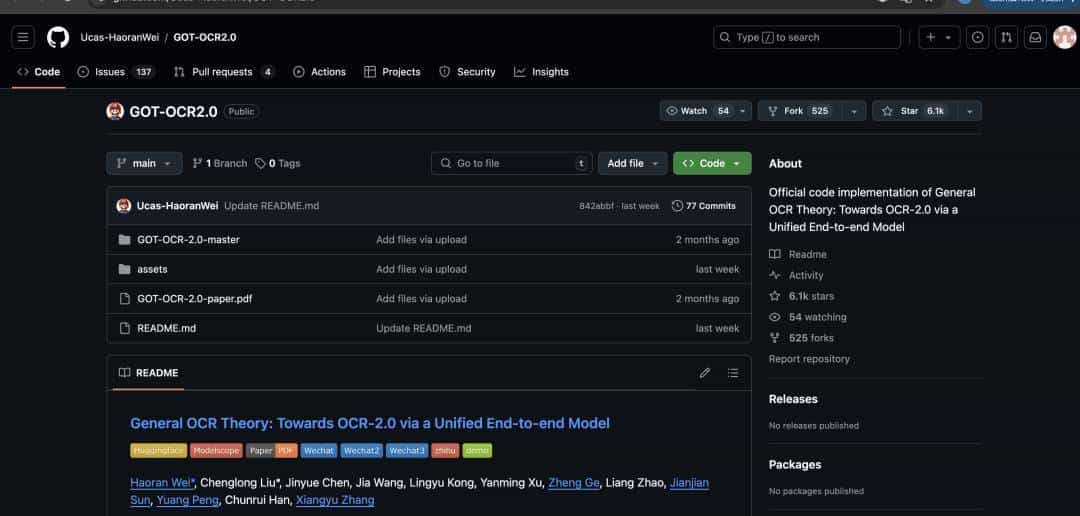
Task: Switch to the Insights tab
Action: point(541,72)
